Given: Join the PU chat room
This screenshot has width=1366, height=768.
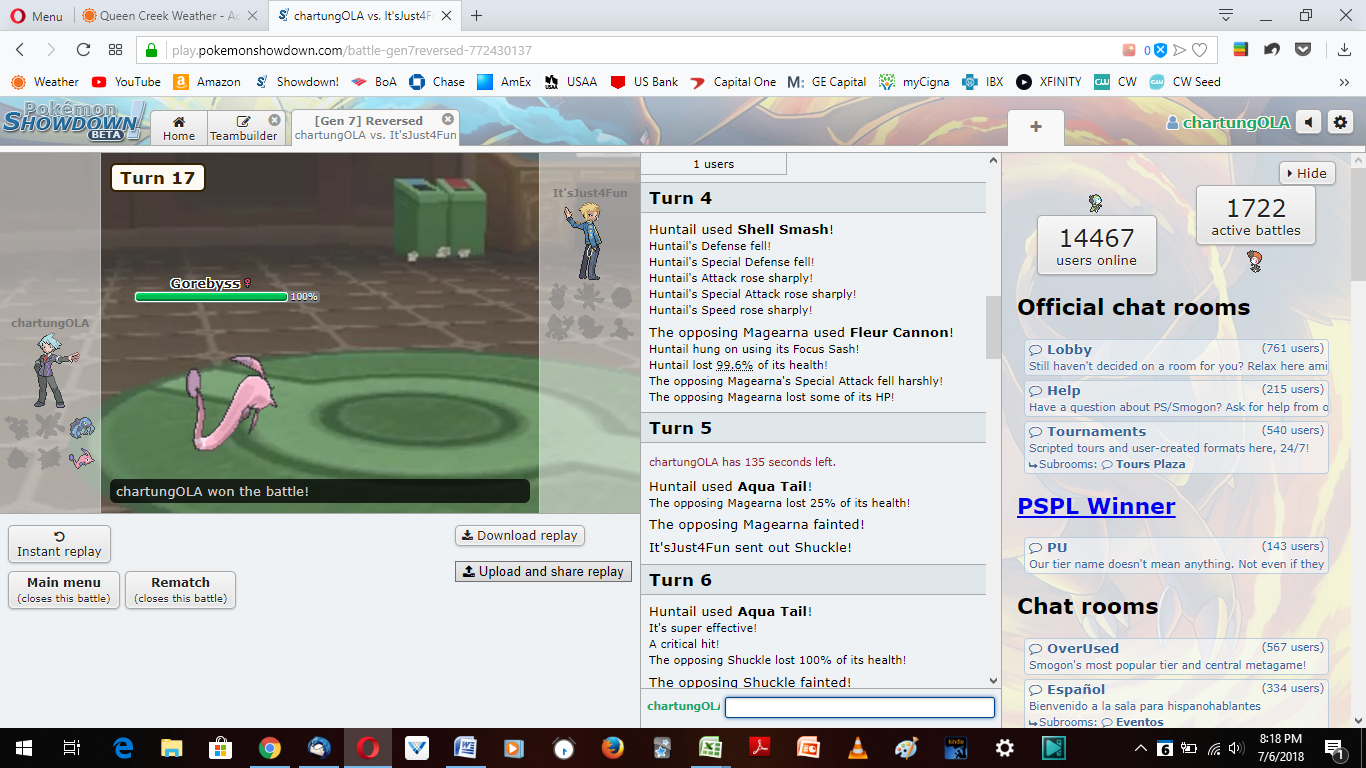Looking at the screenshot, I should [x=1177, y=555].
